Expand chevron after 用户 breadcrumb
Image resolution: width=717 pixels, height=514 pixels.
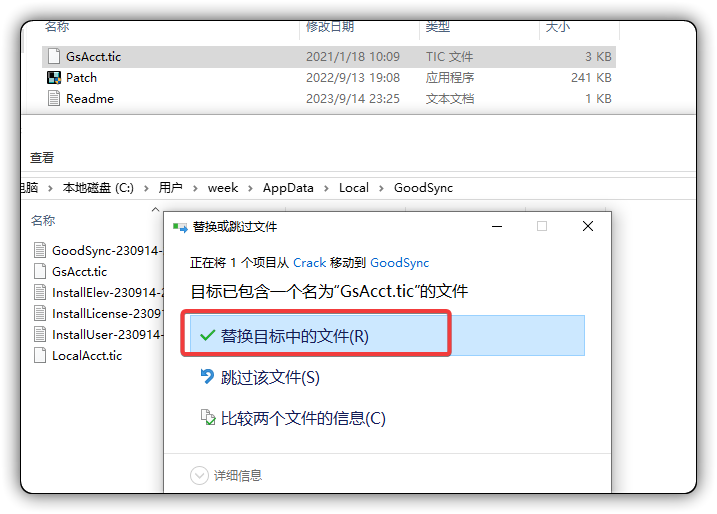pyautogui.click(x=195, y=188)
